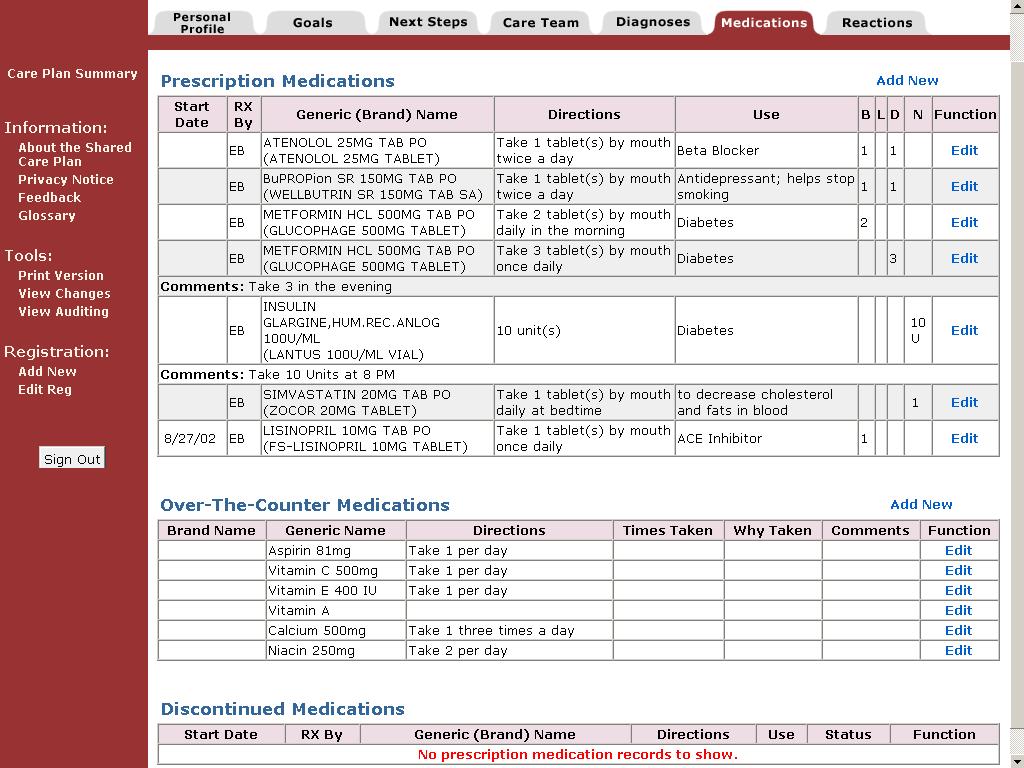Edit the Calcium 500mg entry
Screen dimensions: 1024x768
coord(958,630)
